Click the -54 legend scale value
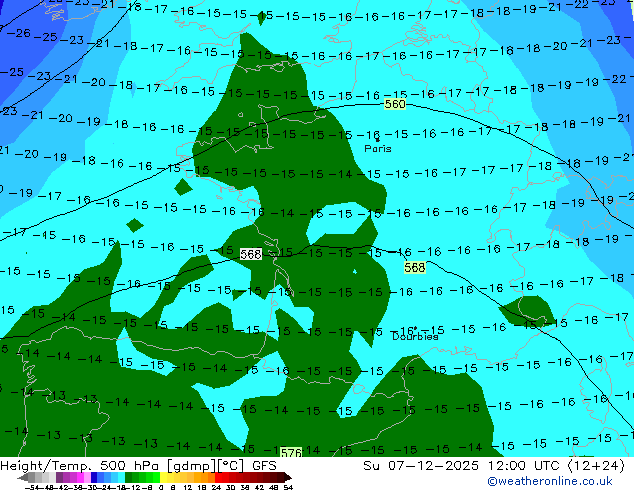634x490 pixels. point(31,487)
